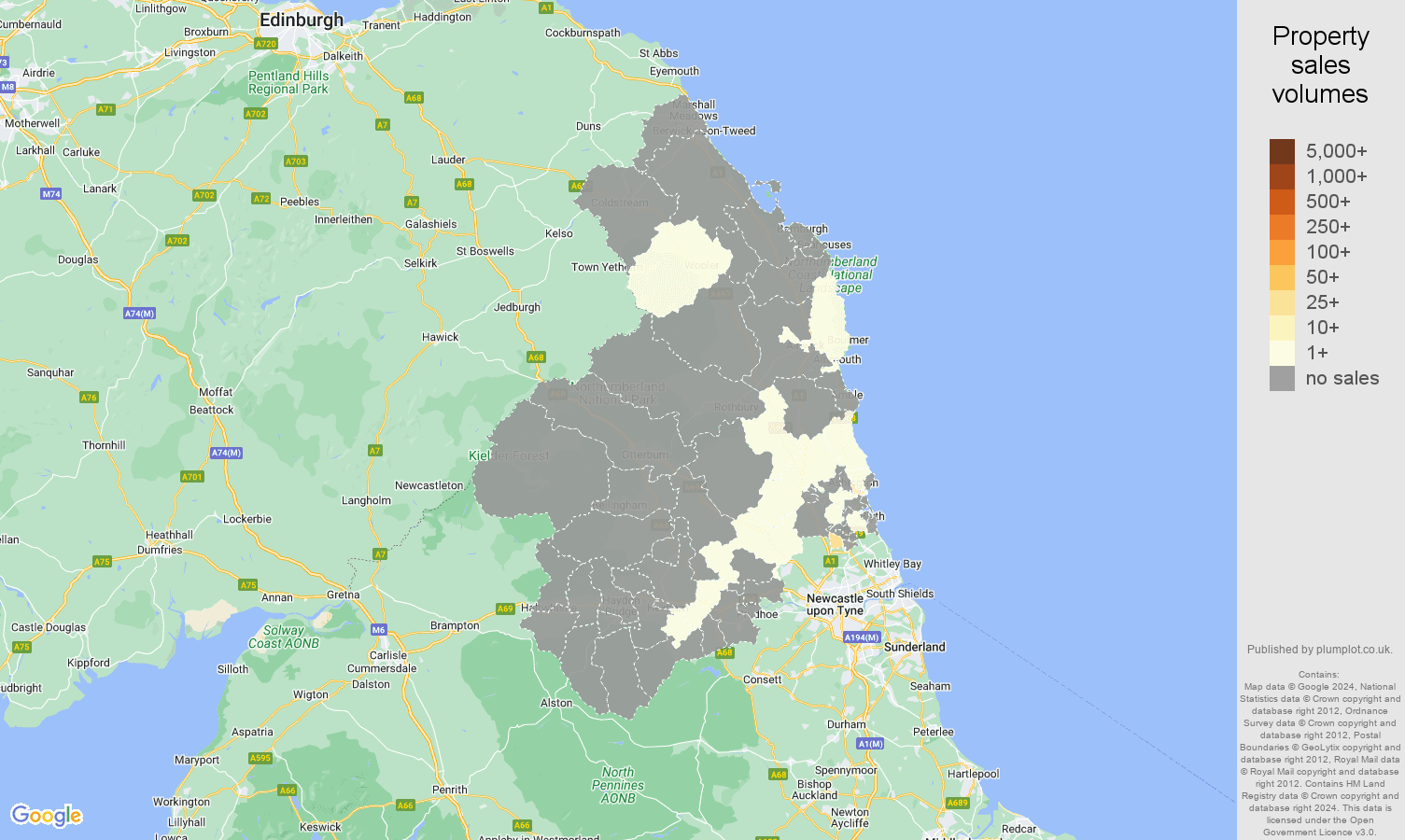1405x840 pixels.
Task: Click the 100+ legend color swatch
Action: coord(1282,252)
